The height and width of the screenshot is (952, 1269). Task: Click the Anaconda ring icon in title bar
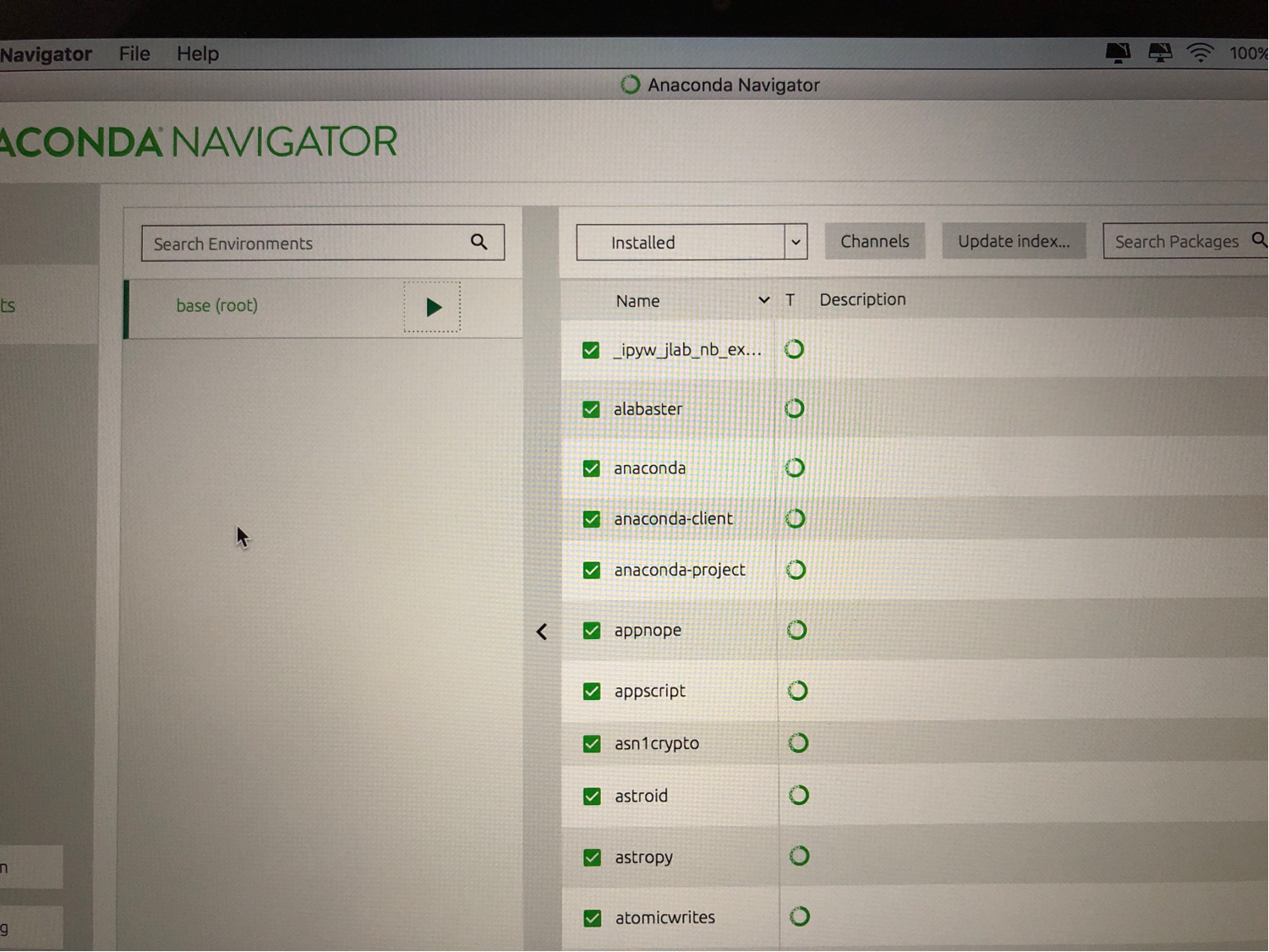[630, 85]
